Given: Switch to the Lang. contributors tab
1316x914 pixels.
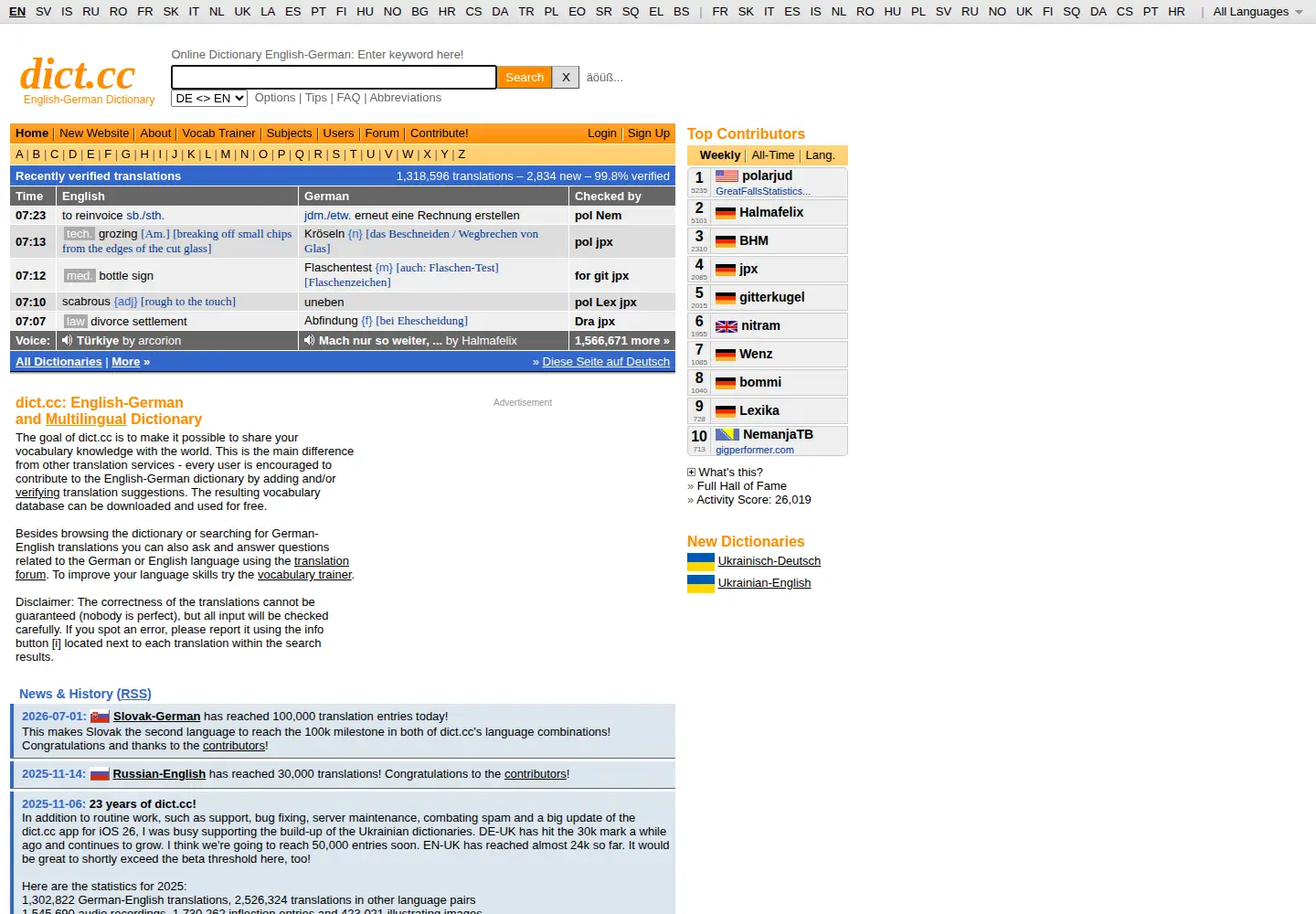Looking at the screenshot, I should click(820, 155).
